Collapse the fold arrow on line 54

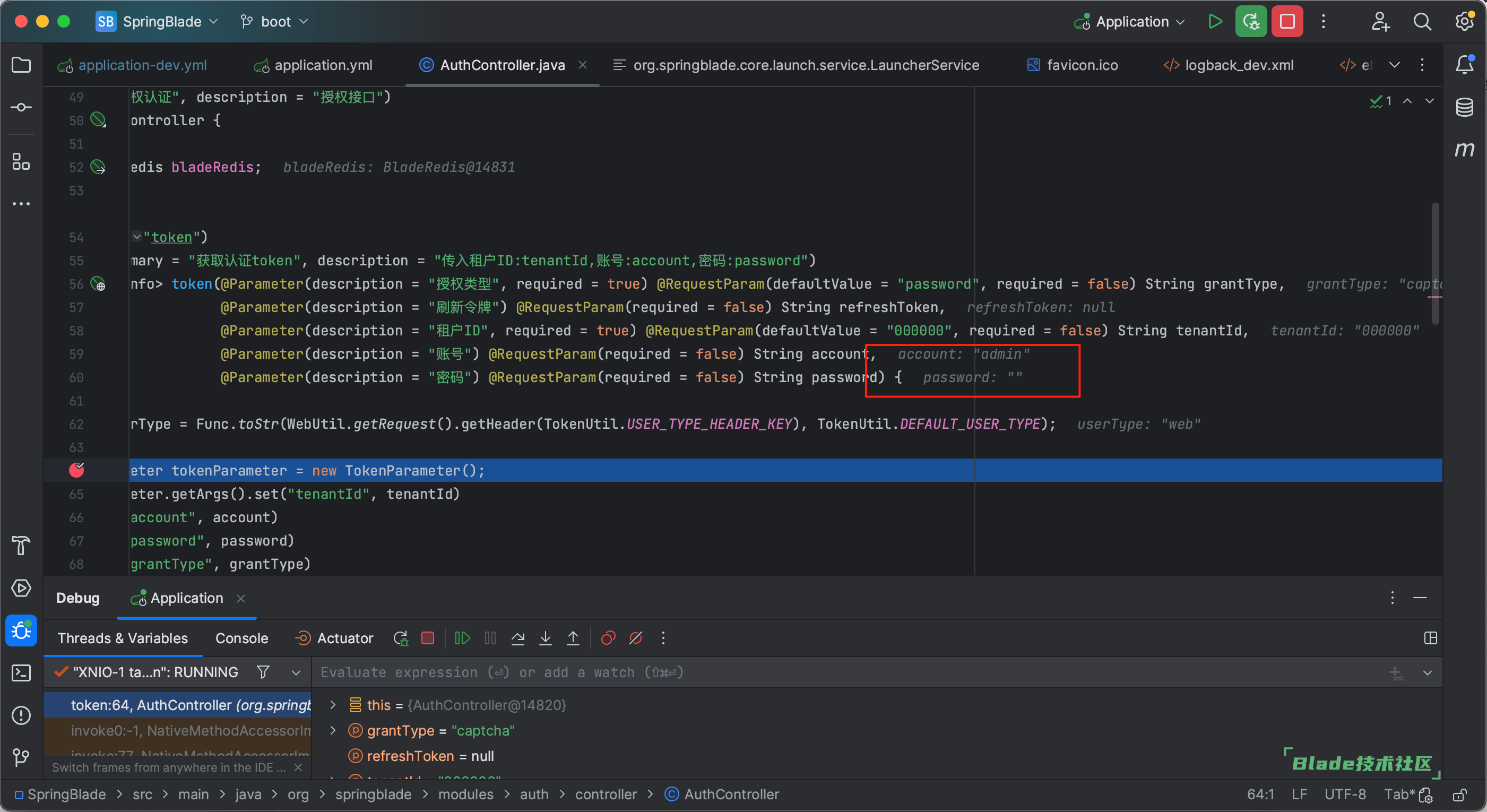tap(137, 236)
